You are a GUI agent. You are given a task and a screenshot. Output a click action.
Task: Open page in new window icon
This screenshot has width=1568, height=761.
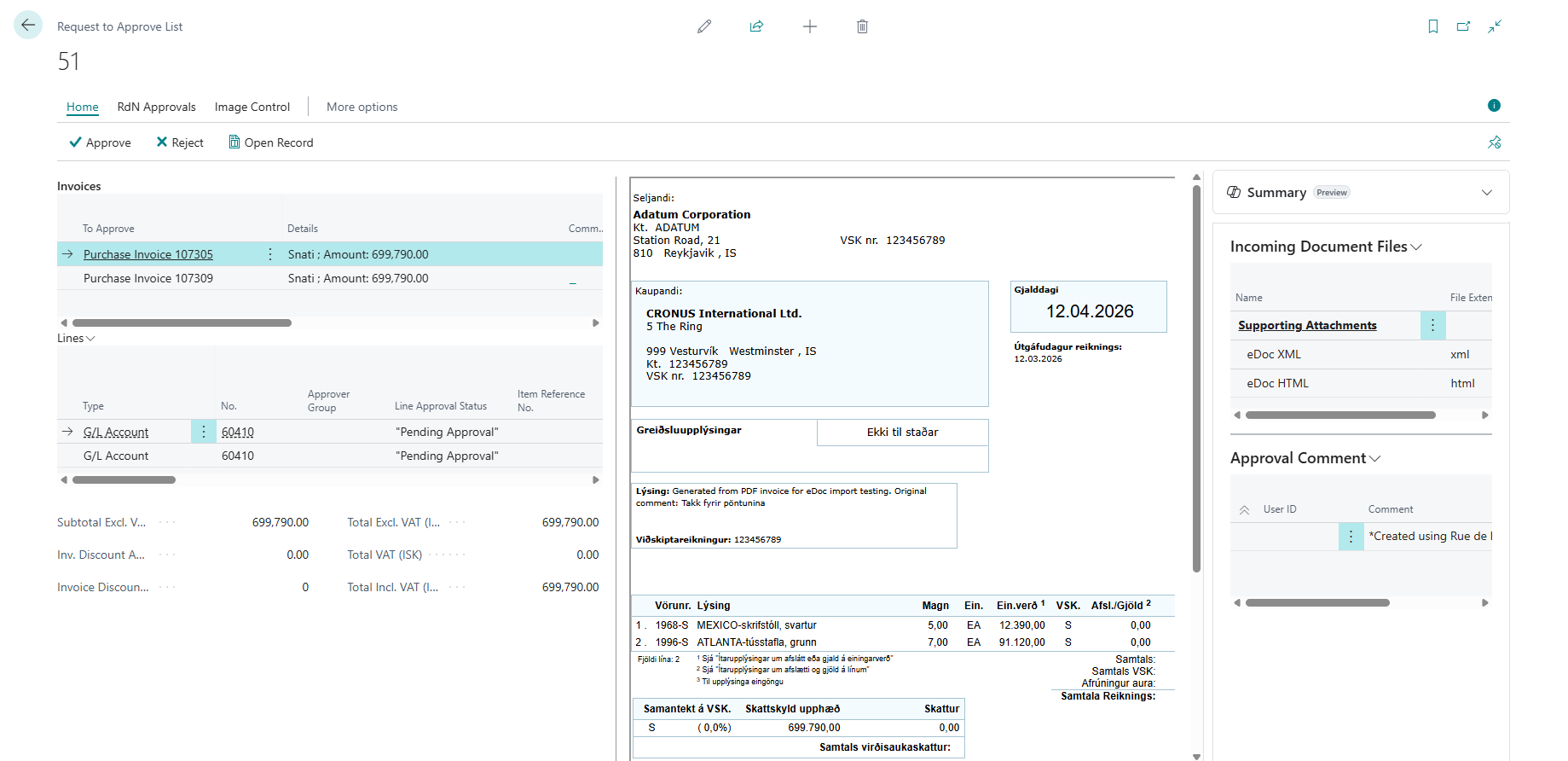1464,26
